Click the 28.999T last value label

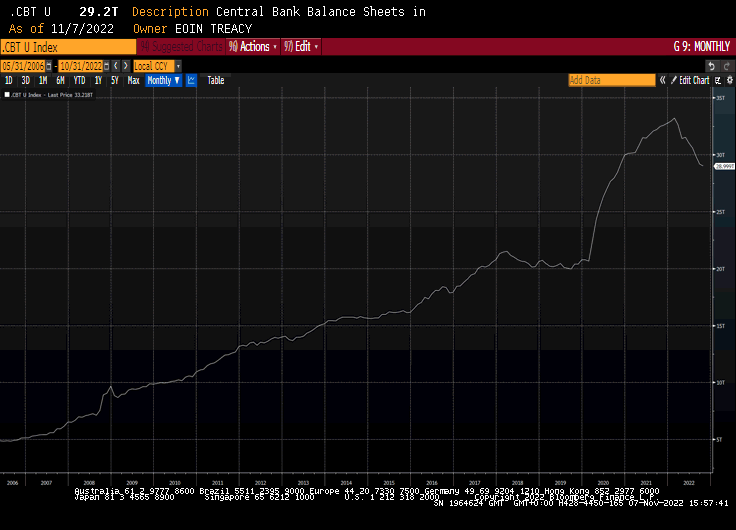pyautogui.click(x=724, y=166)
